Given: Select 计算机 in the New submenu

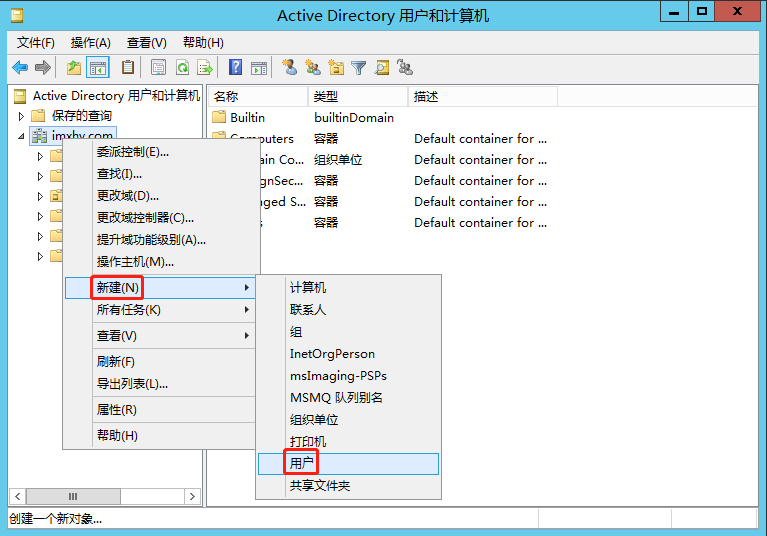Looking at the screenshot, I should click(348, 288).
